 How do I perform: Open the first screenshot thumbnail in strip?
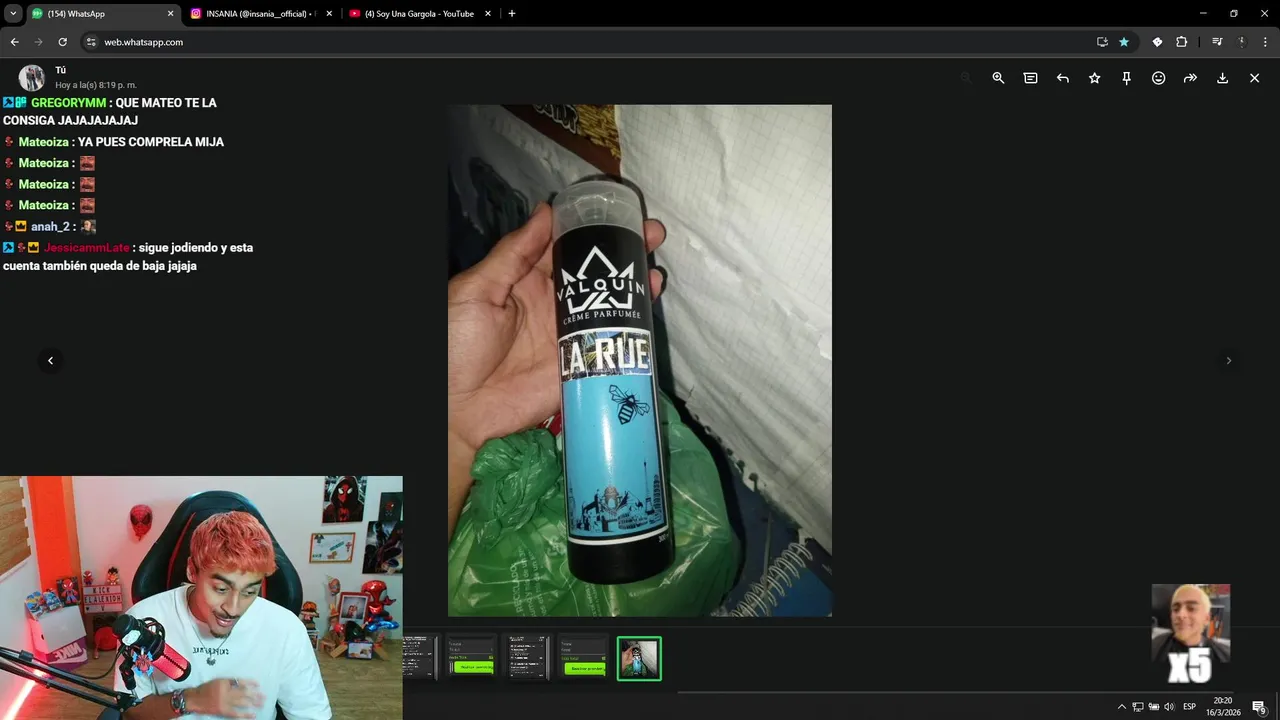[420, 658]
